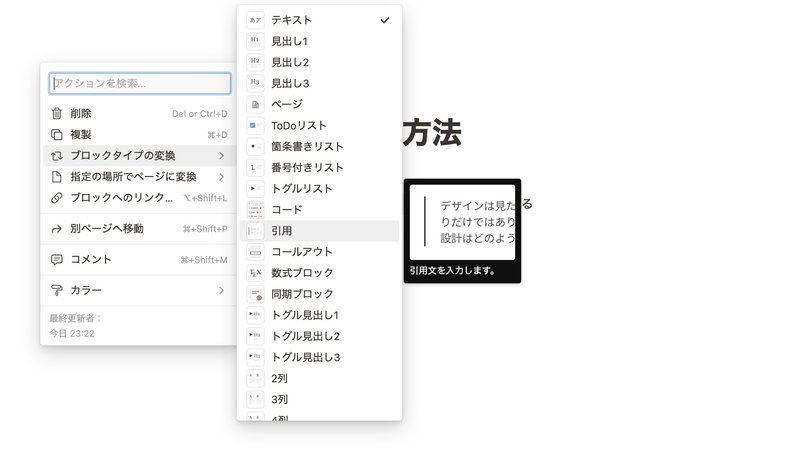The image size is (800, 465).
Task: Click the H2 icon for 見出し2
Action: point(256,62)
